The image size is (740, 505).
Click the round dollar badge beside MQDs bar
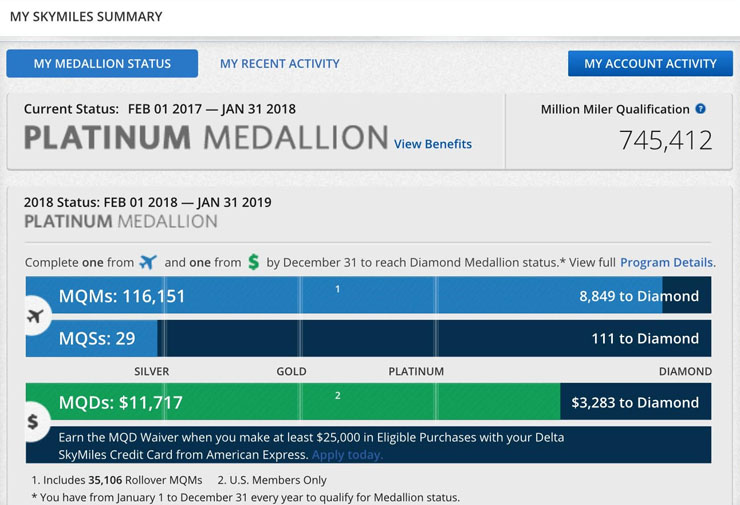(x=34, y=421)
